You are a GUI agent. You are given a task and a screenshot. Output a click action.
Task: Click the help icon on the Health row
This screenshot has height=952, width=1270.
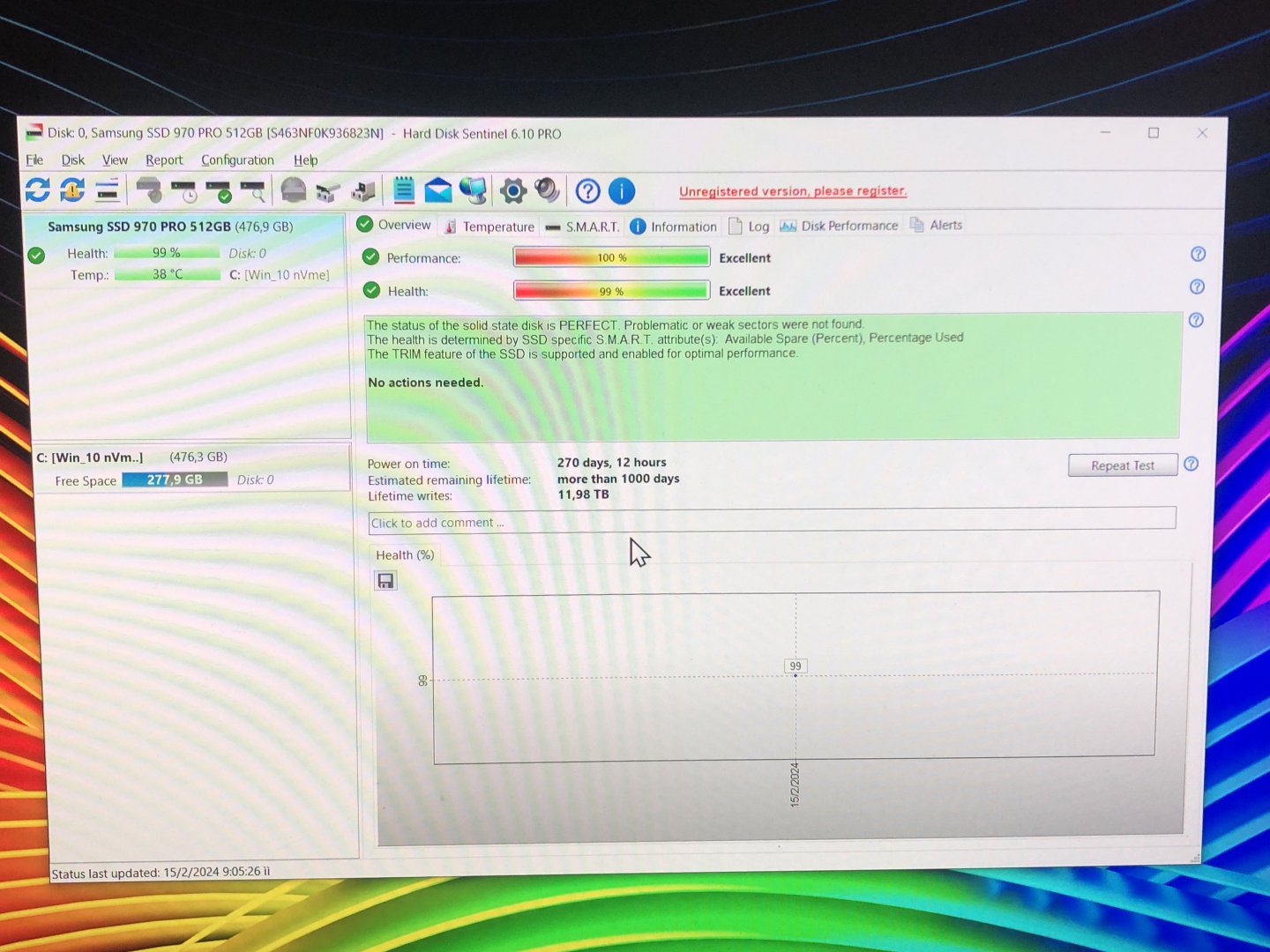pyautogui.click(x=1197, y=286)
